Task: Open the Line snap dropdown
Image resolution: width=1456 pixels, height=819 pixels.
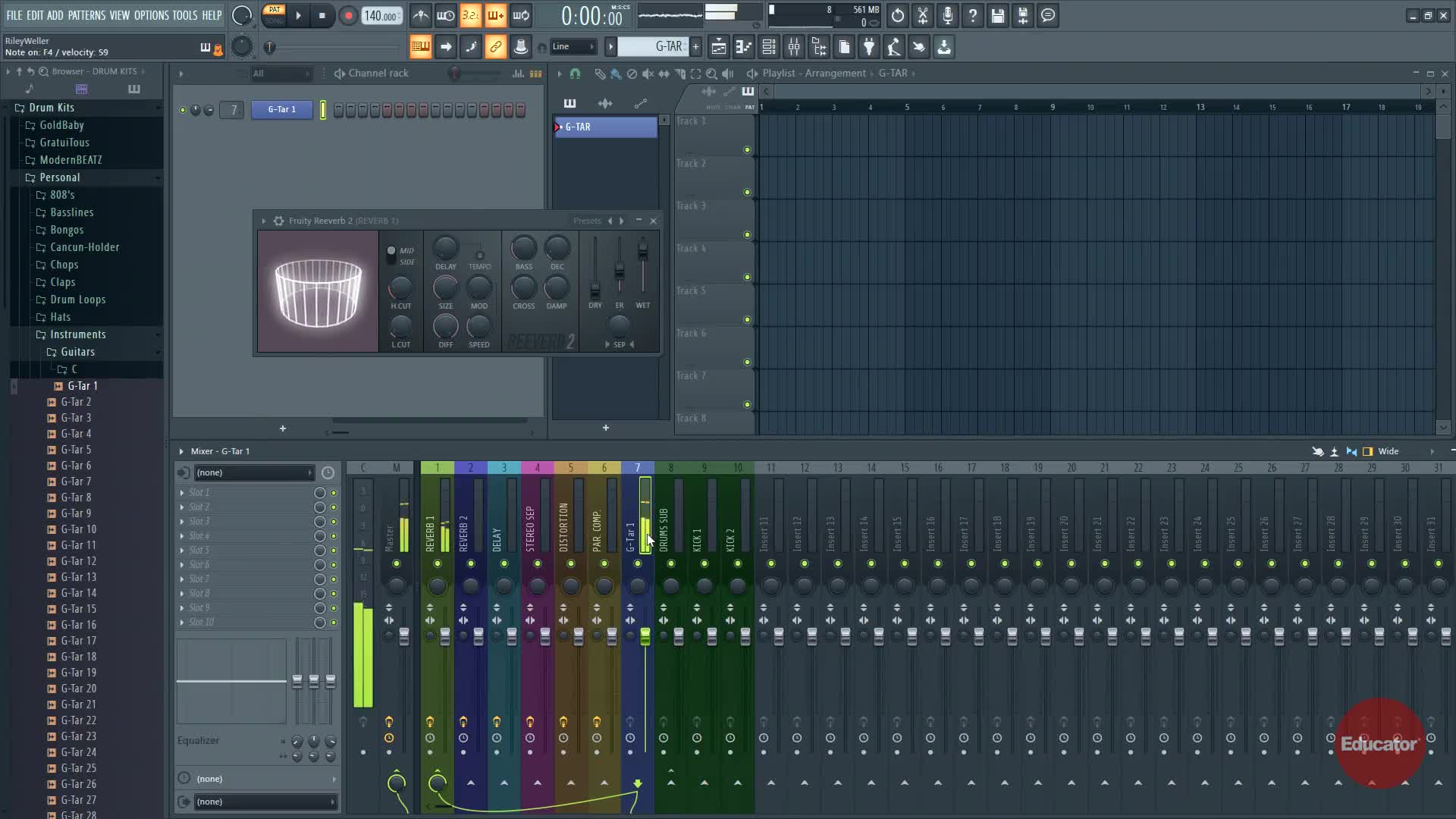Action: (x=573, y=47)
